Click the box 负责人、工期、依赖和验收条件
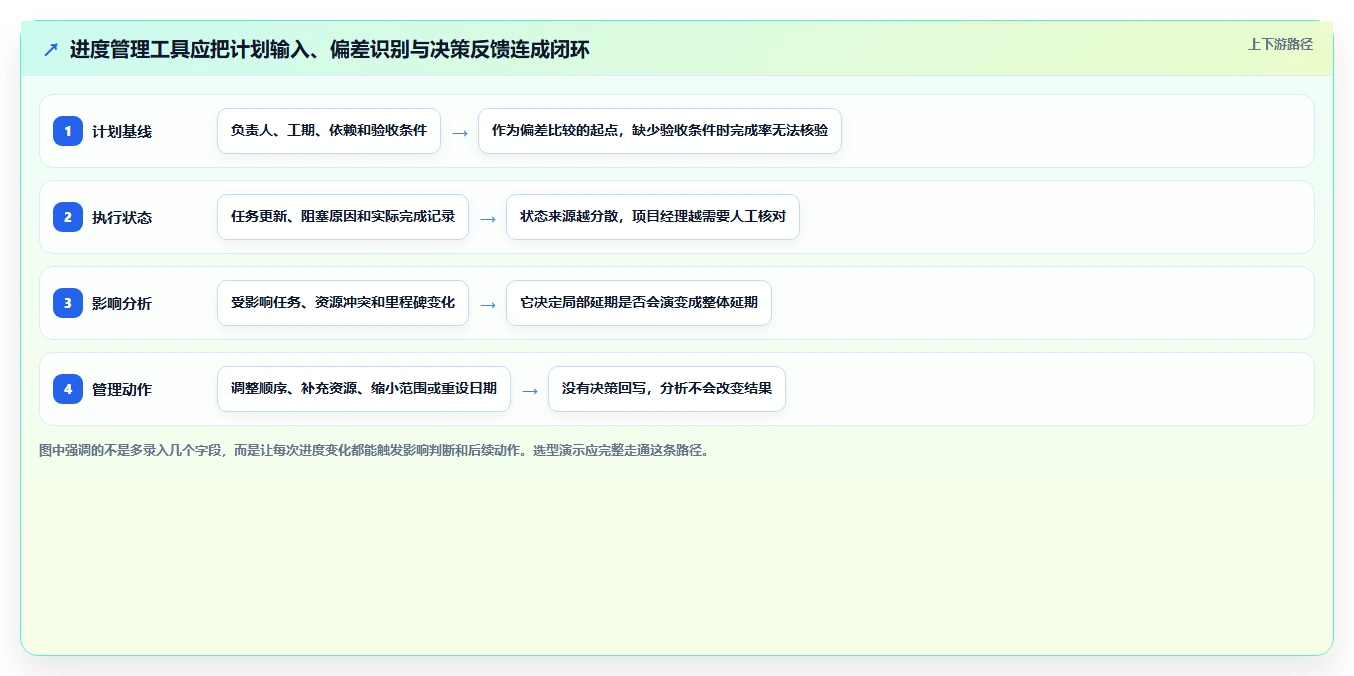 (329, 131)
